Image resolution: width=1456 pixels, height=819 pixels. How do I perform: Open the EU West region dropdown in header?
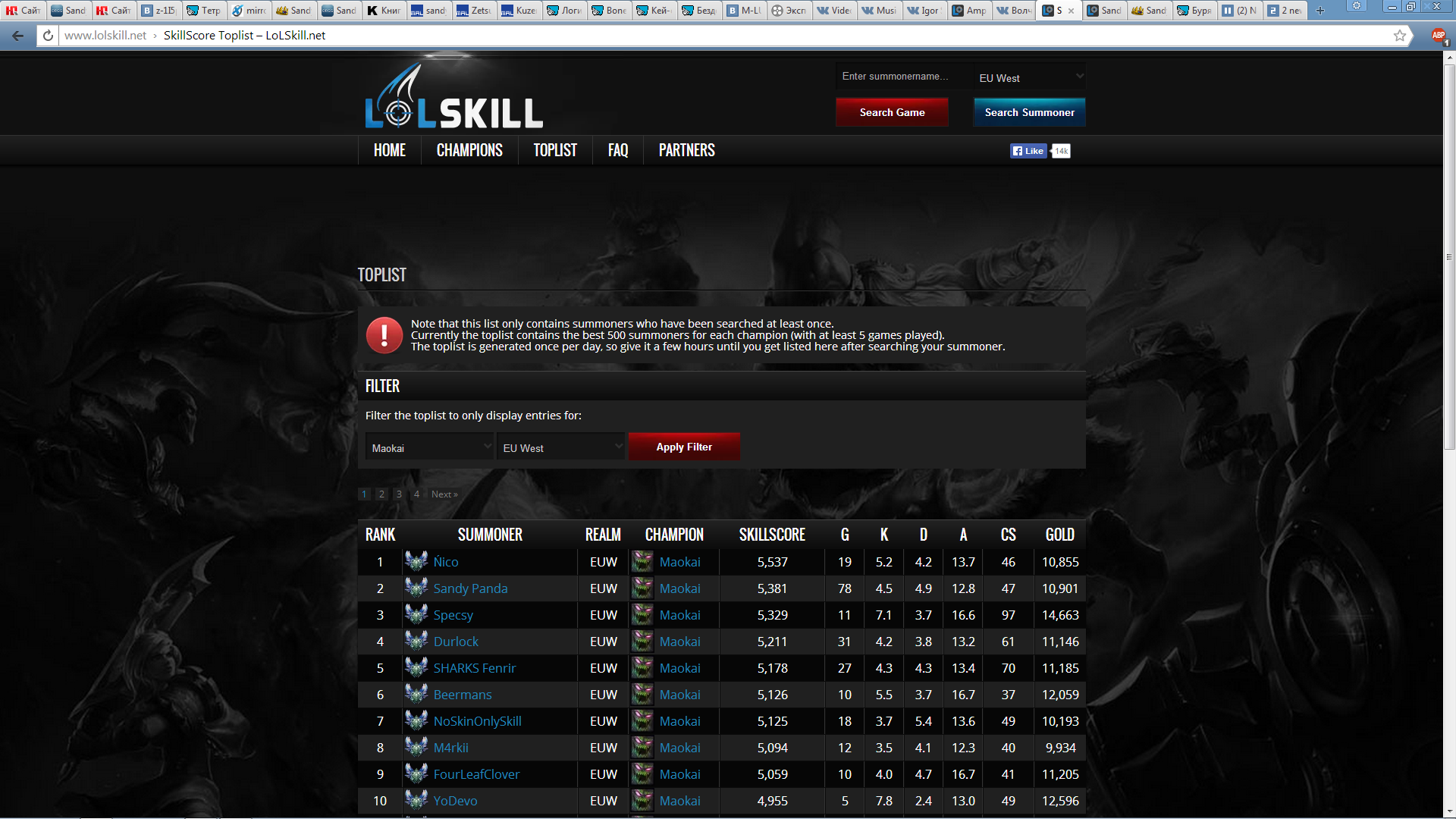coord(1030,77)
